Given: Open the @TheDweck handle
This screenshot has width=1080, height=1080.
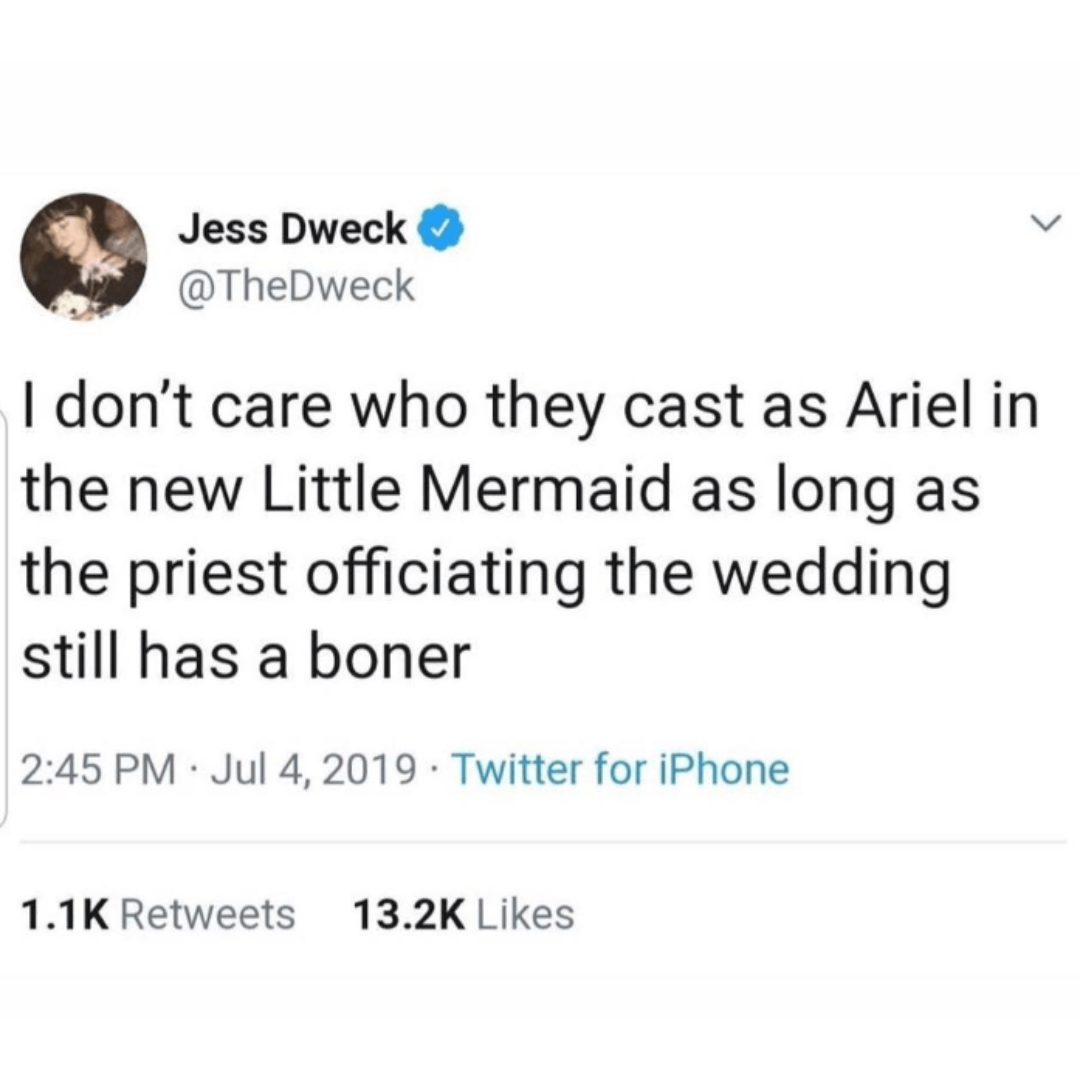Looking at the screenshot, I should 297,287.
